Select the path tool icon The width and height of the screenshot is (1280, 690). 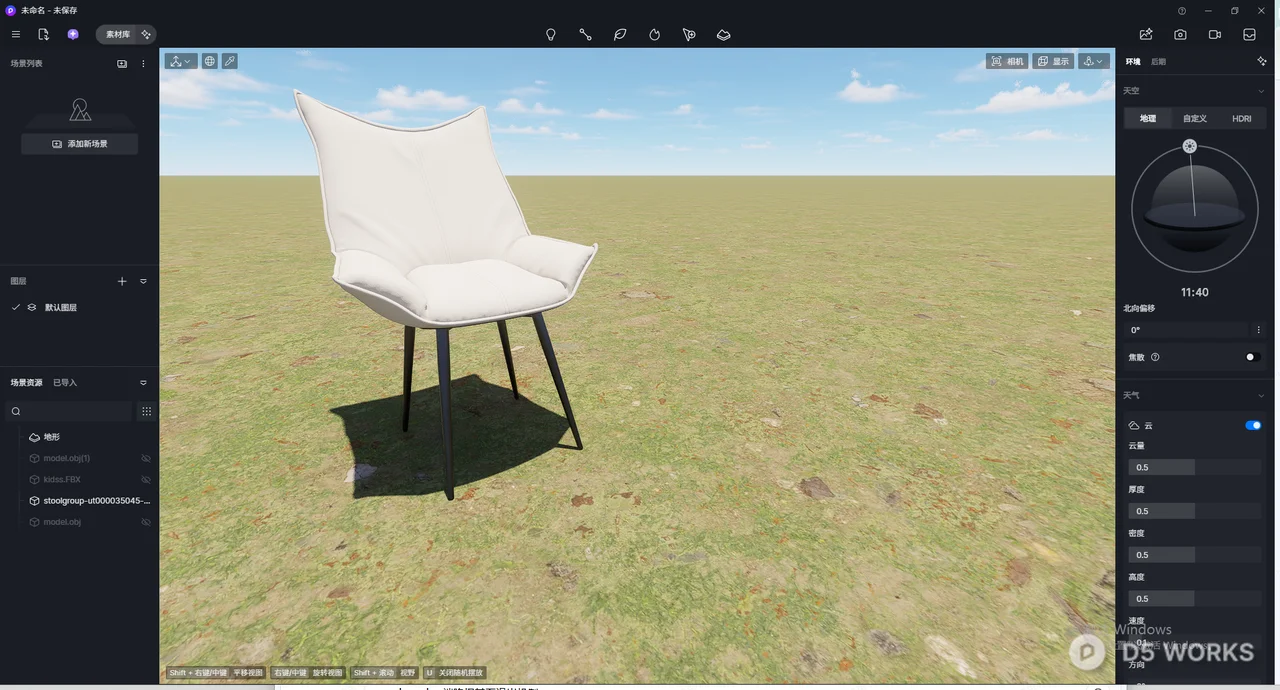pos(585,34)
